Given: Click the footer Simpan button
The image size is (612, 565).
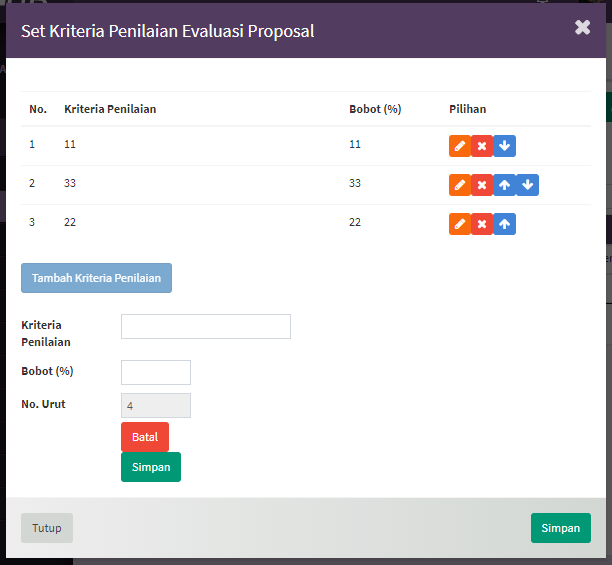Looking at the screenshot, I should [x=560, y=528].
